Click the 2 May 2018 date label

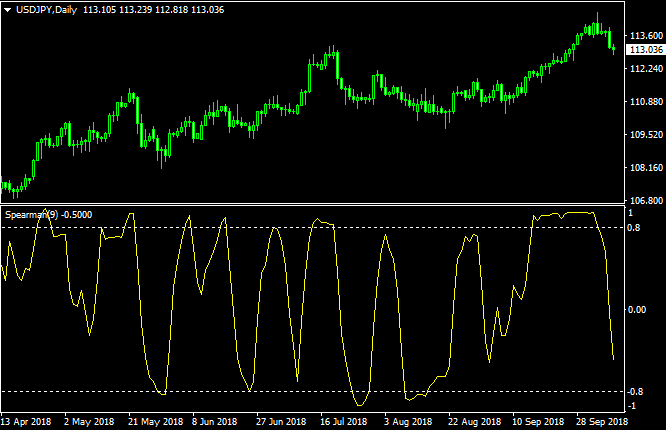[89, 422]
